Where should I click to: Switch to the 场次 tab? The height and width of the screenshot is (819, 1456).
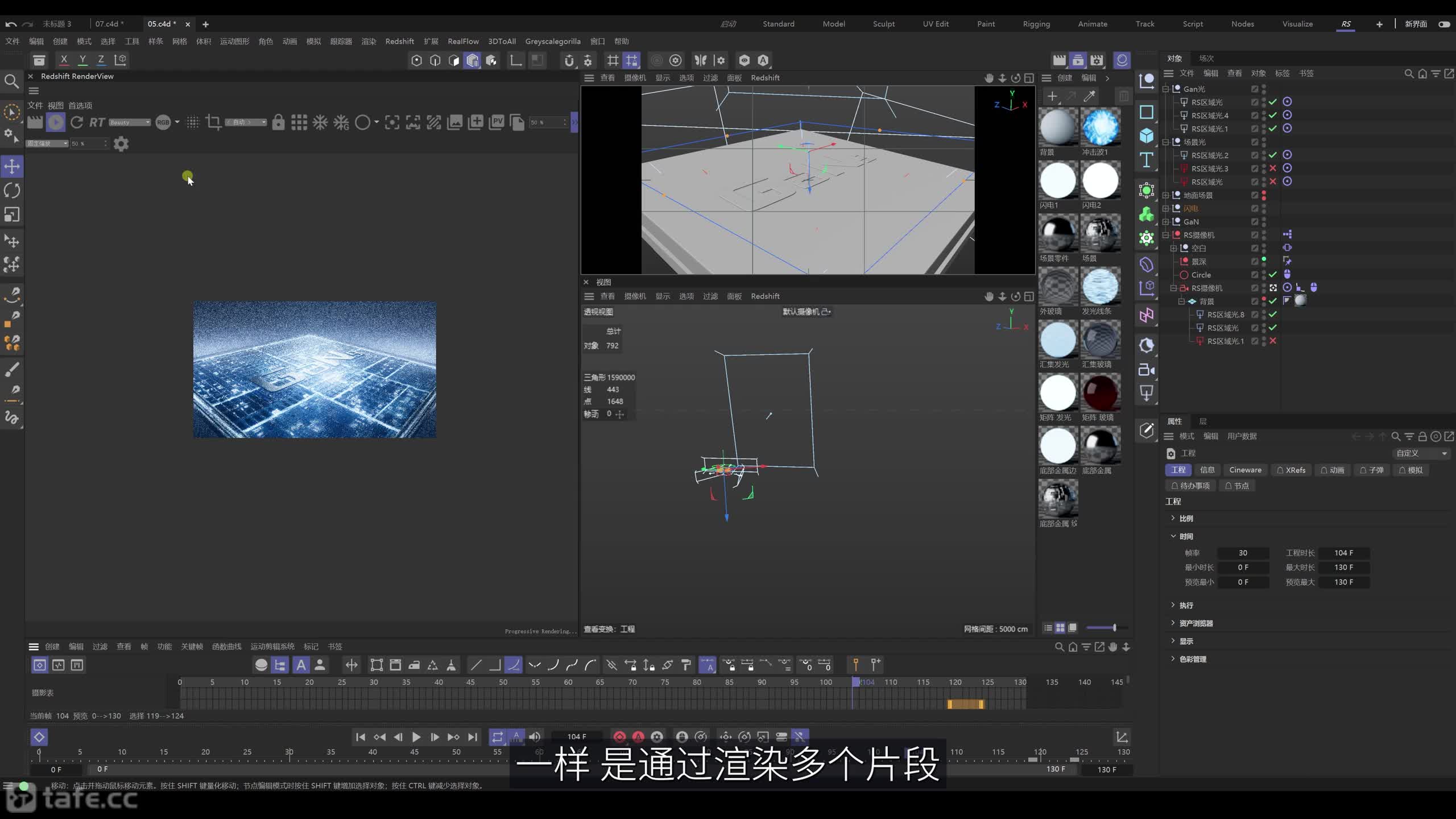pos(1206,58)
